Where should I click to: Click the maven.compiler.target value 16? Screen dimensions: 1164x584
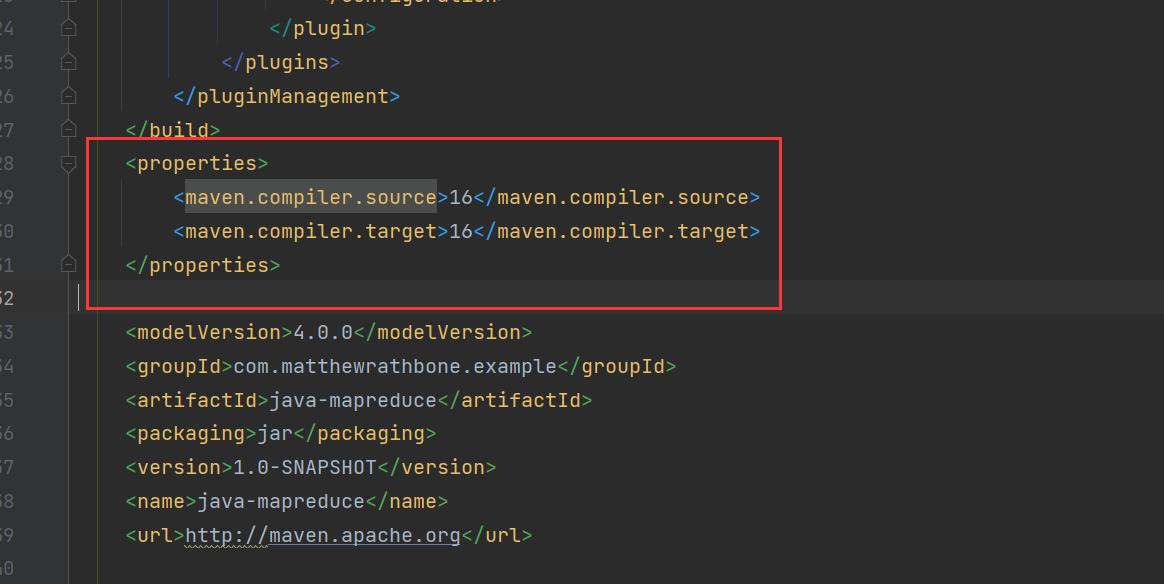coord(460,231)
